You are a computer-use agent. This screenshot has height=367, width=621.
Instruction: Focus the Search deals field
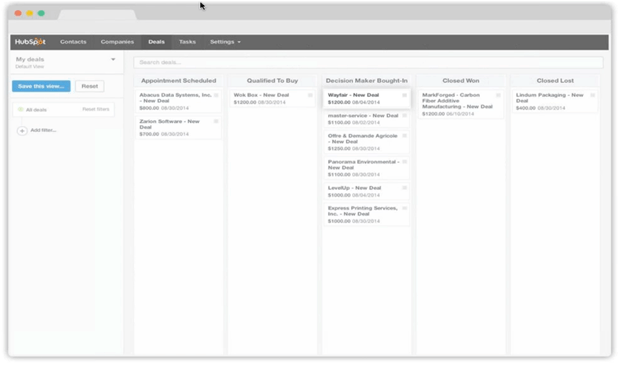pos(368,62)
